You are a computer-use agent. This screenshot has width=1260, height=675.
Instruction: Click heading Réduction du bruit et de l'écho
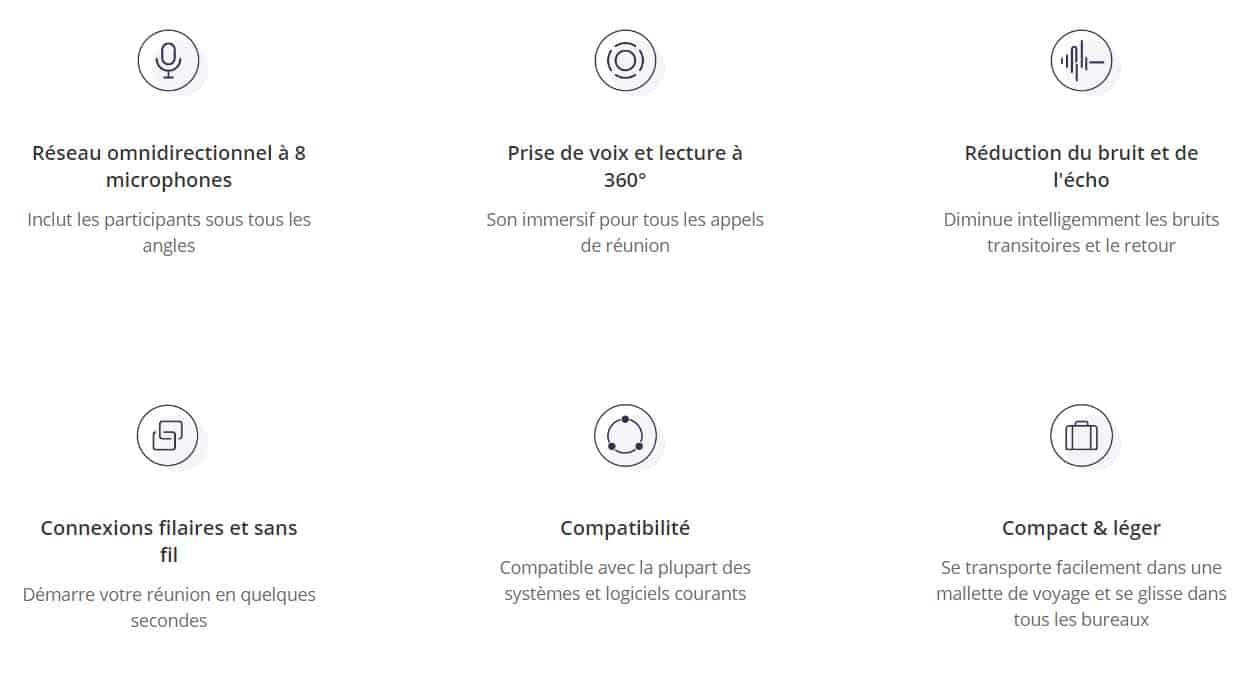click(x=1081, y=167)
